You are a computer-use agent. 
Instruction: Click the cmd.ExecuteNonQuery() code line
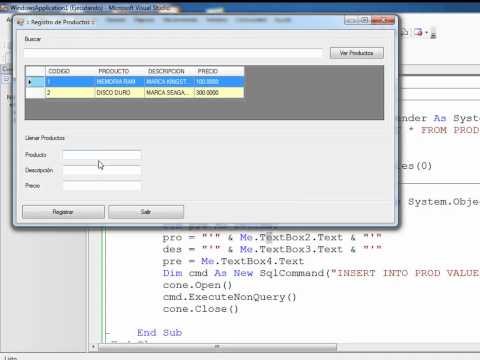229,297
